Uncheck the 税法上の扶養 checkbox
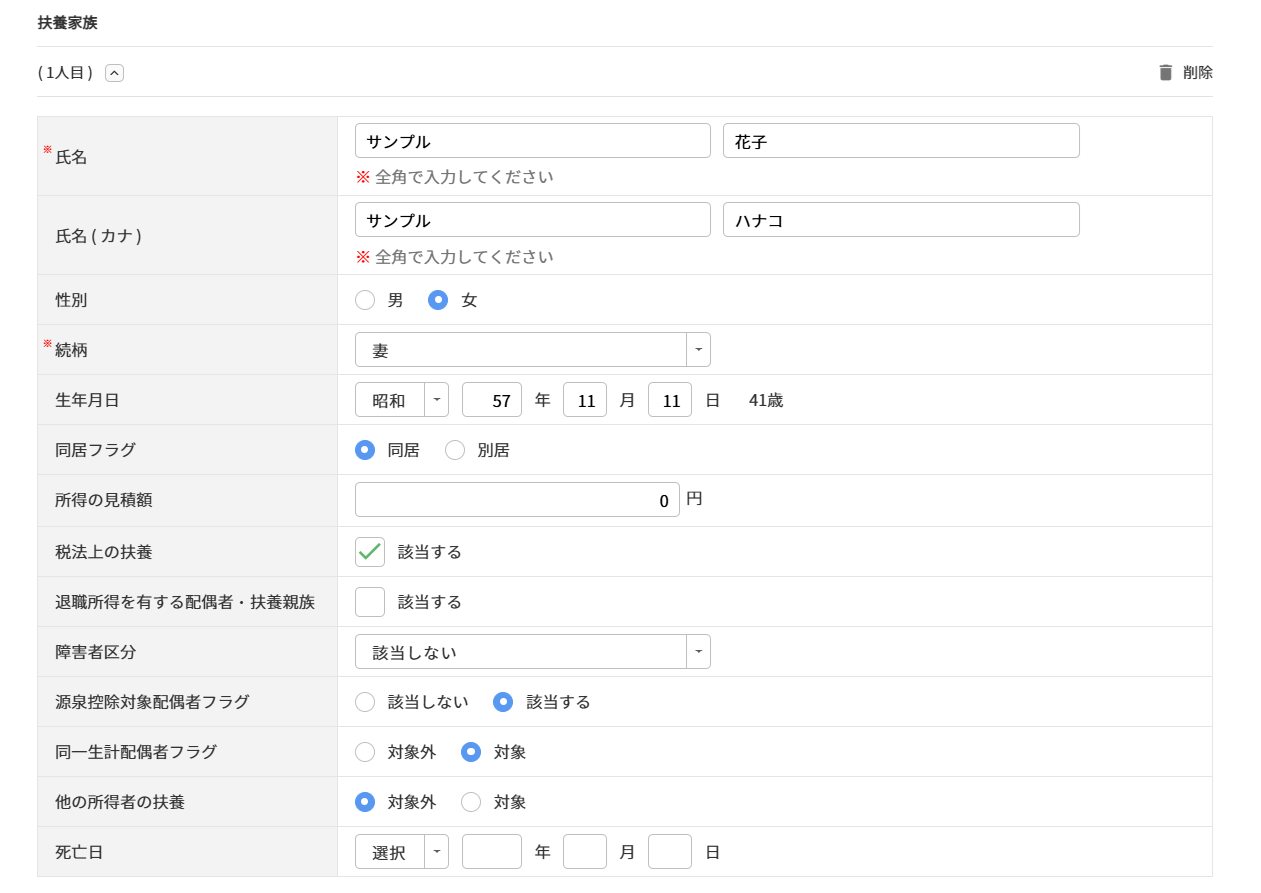The image size is (1261, 893). tap(370, 552)
